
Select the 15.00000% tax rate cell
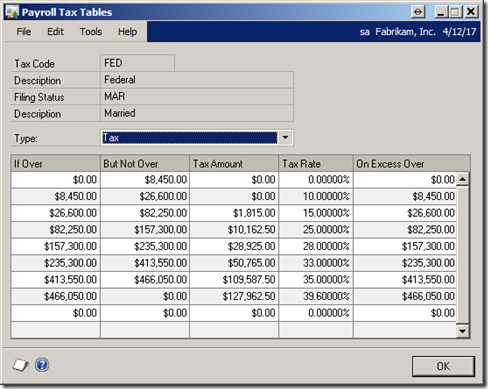coord(316,213)
